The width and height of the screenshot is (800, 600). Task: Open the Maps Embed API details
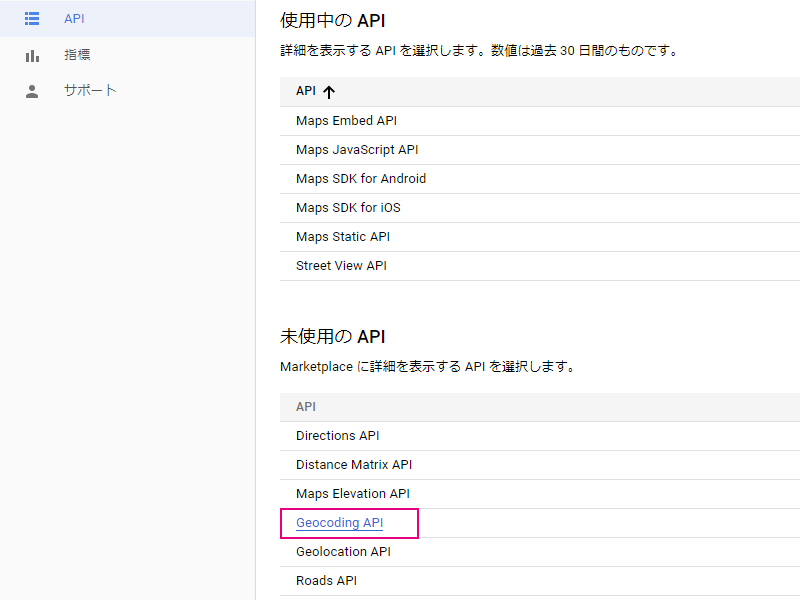(x=345, y=120)
